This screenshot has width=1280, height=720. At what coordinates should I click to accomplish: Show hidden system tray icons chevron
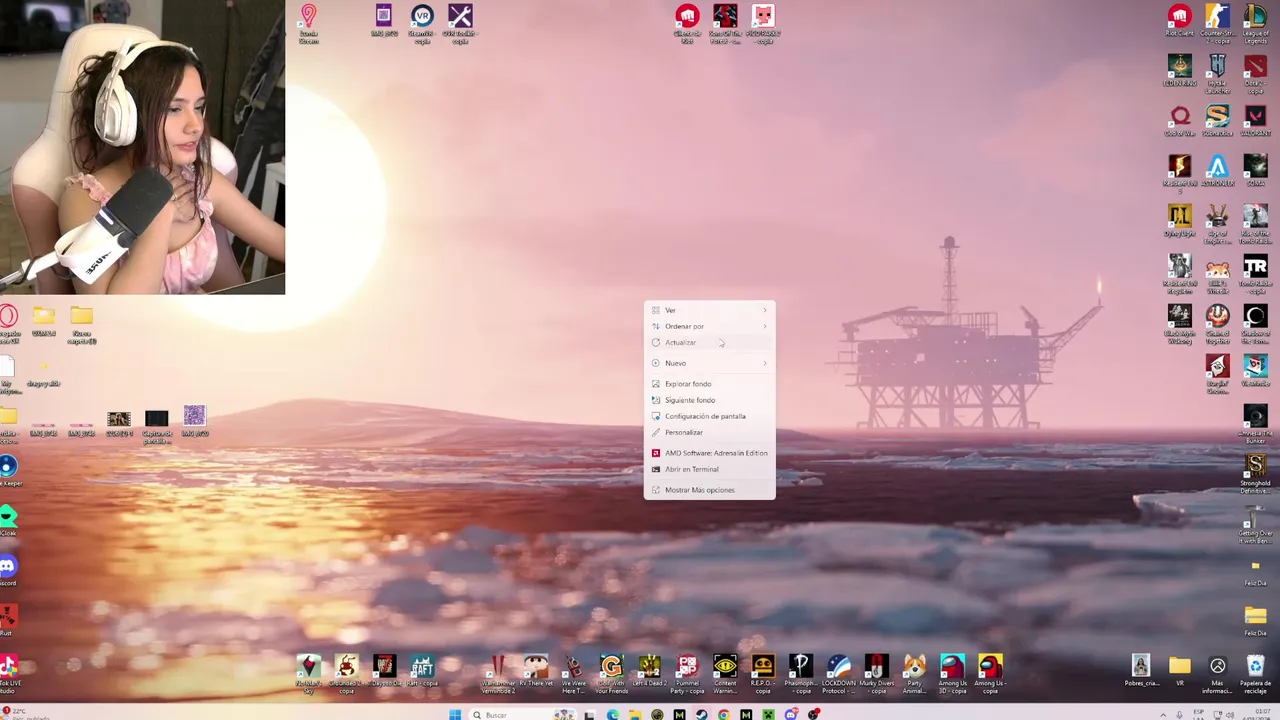pyautogui.click(x=1163, y=714)
